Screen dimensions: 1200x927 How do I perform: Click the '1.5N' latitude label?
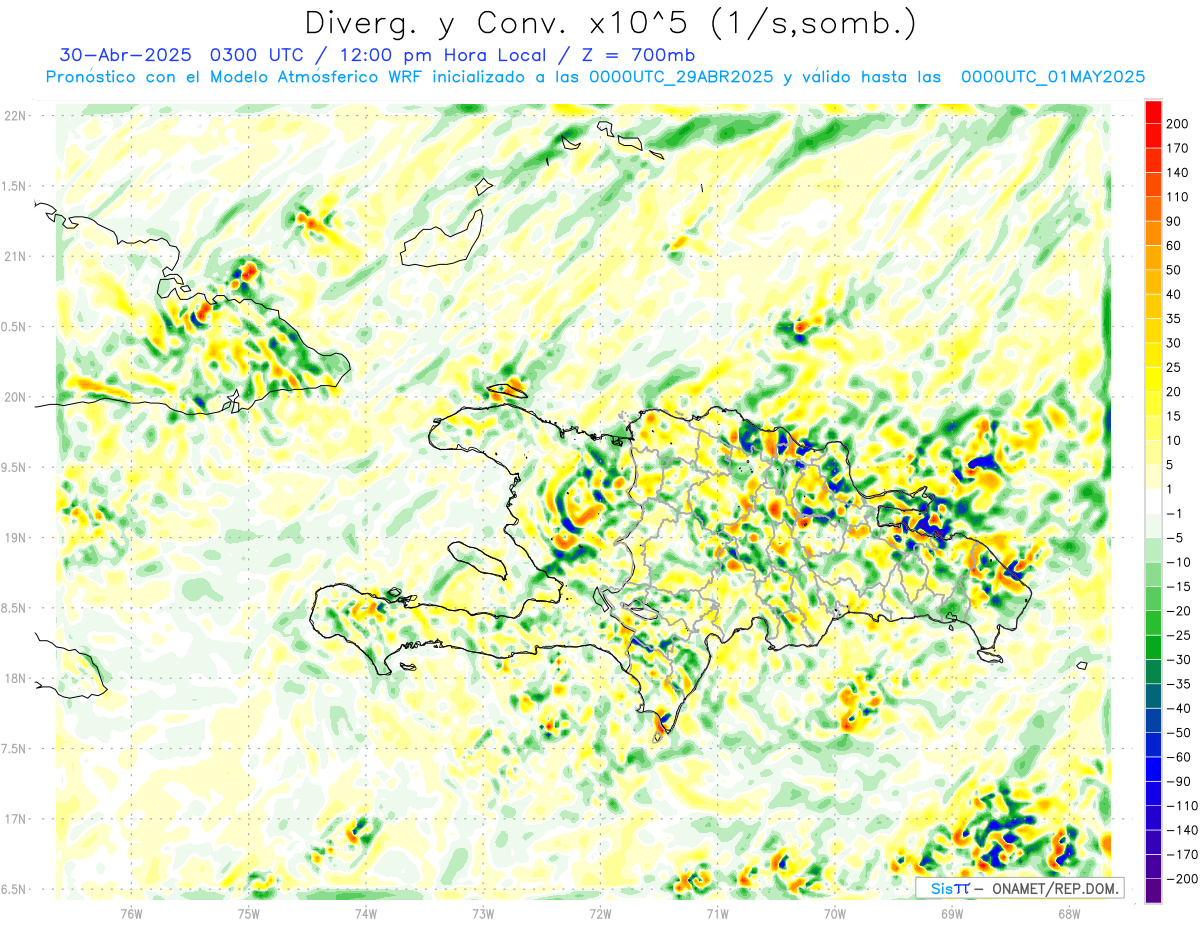tap(15, 186)
